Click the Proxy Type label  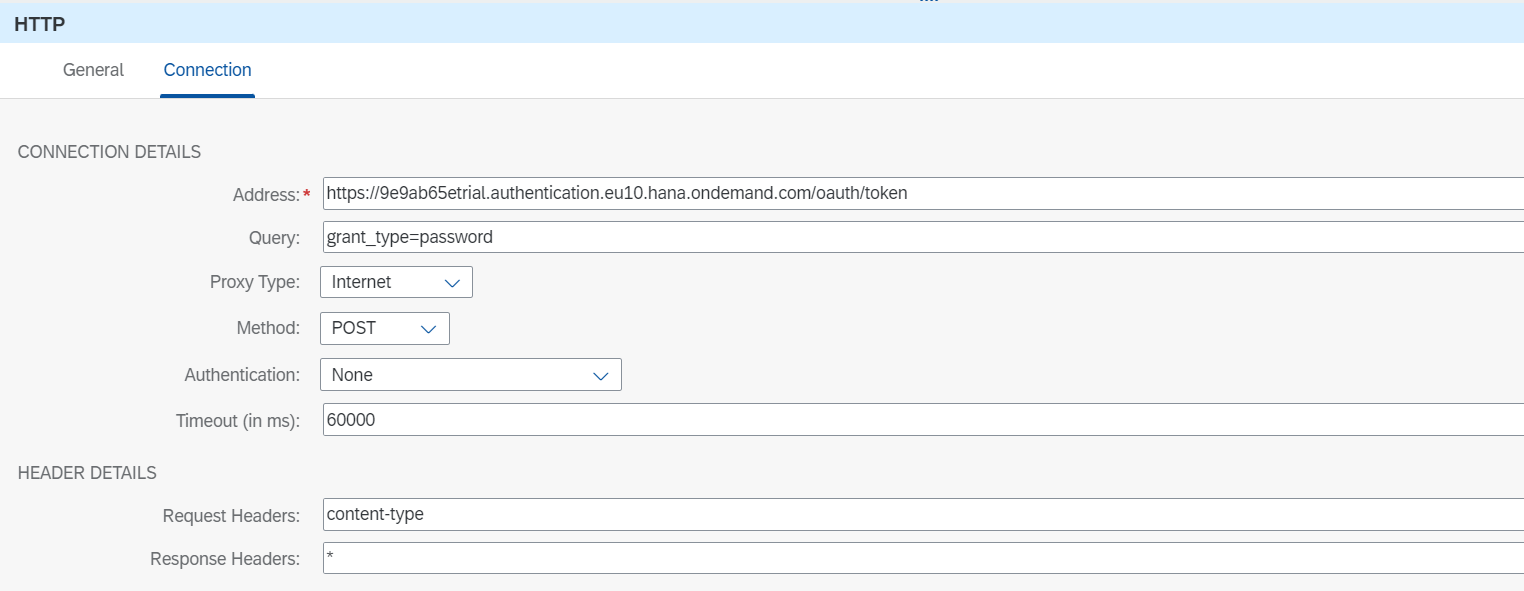click(x=255, y=282)
